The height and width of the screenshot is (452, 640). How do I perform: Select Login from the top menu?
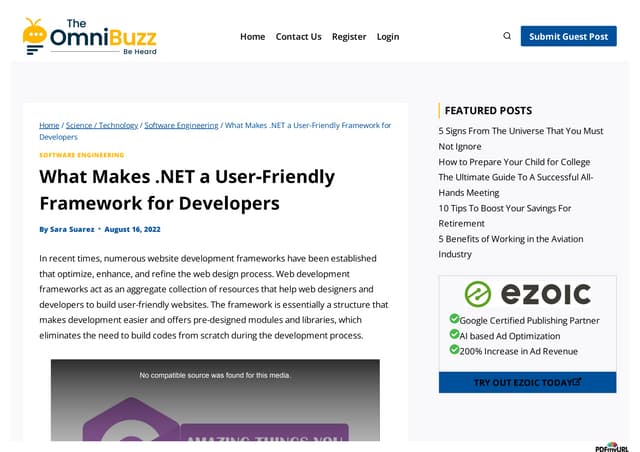coord(388,36)
